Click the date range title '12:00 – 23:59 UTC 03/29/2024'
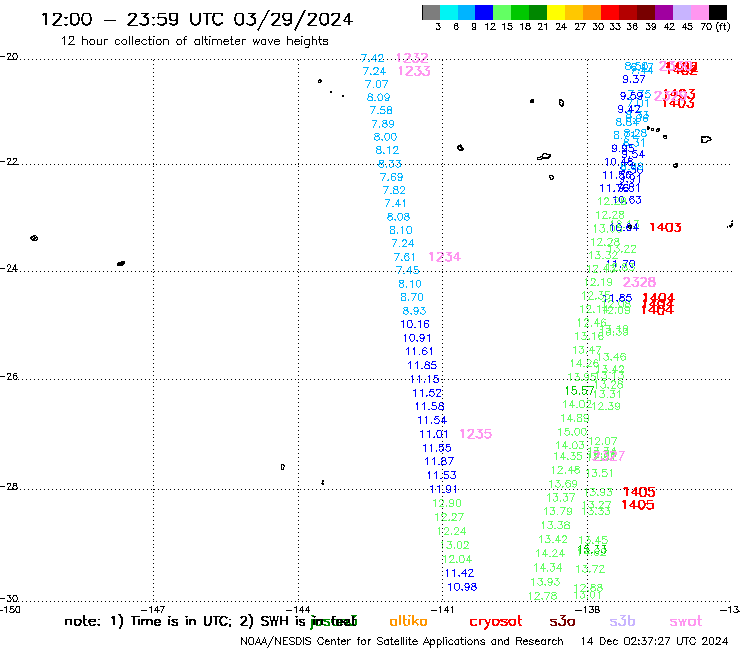The height and width of the screenshot is (650, 740). (x=197, y=19)
